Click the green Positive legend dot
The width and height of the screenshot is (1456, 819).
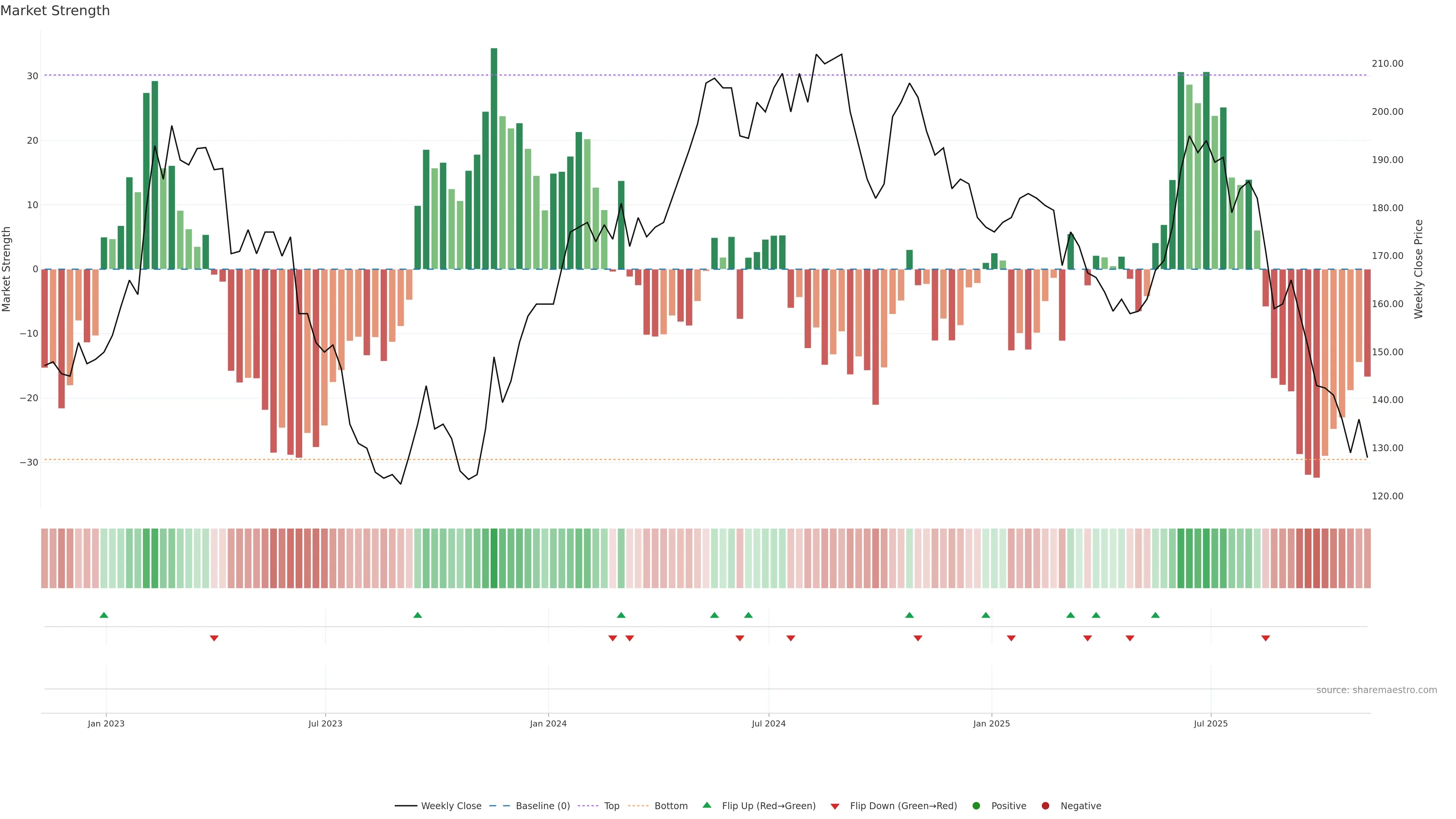[976, 806]
